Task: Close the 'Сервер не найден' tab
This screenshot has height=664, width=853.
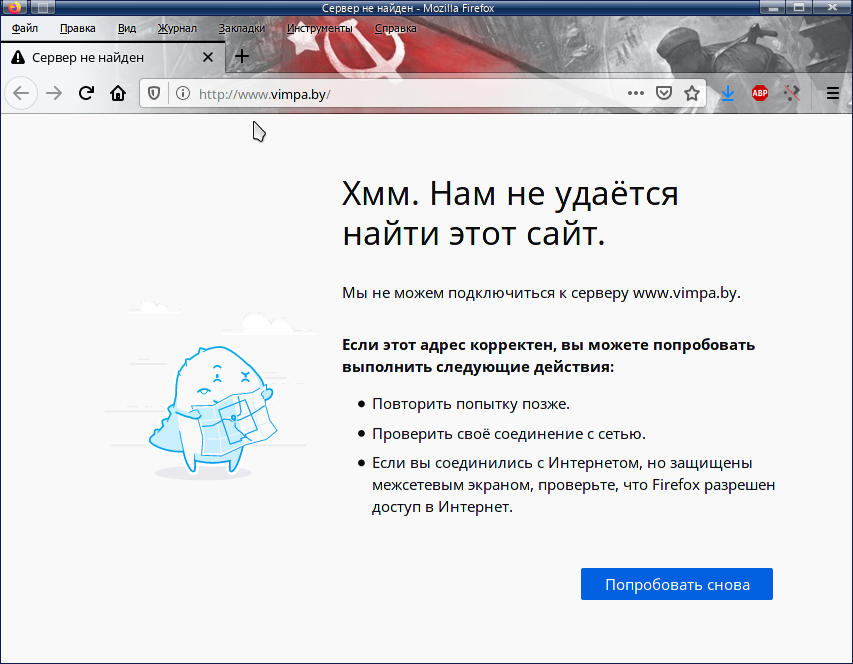Action: coord(208,57)
